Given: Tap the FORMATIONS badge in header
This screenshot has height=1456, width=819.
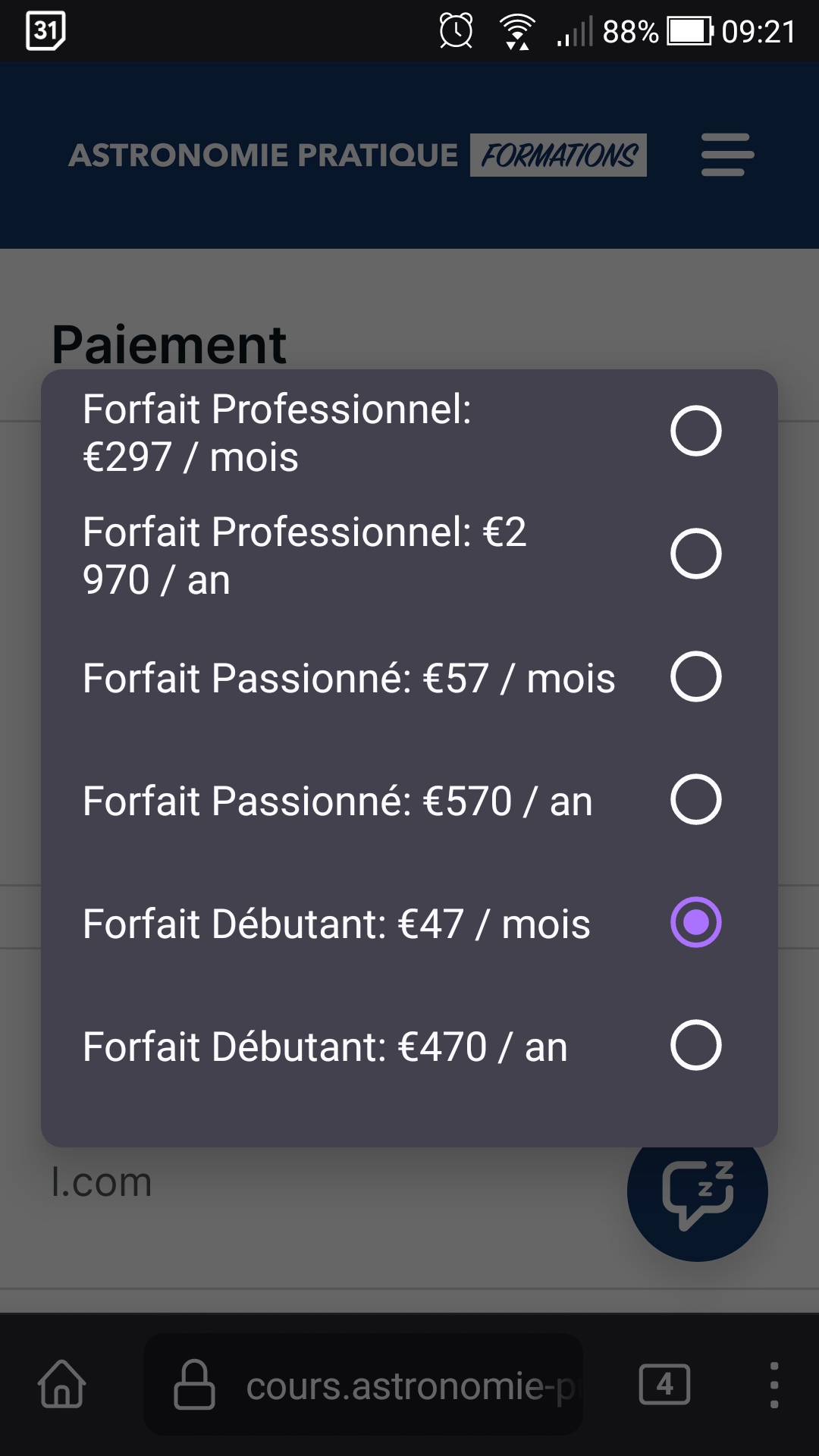Looking at the screenshot, I should (558, 155).
